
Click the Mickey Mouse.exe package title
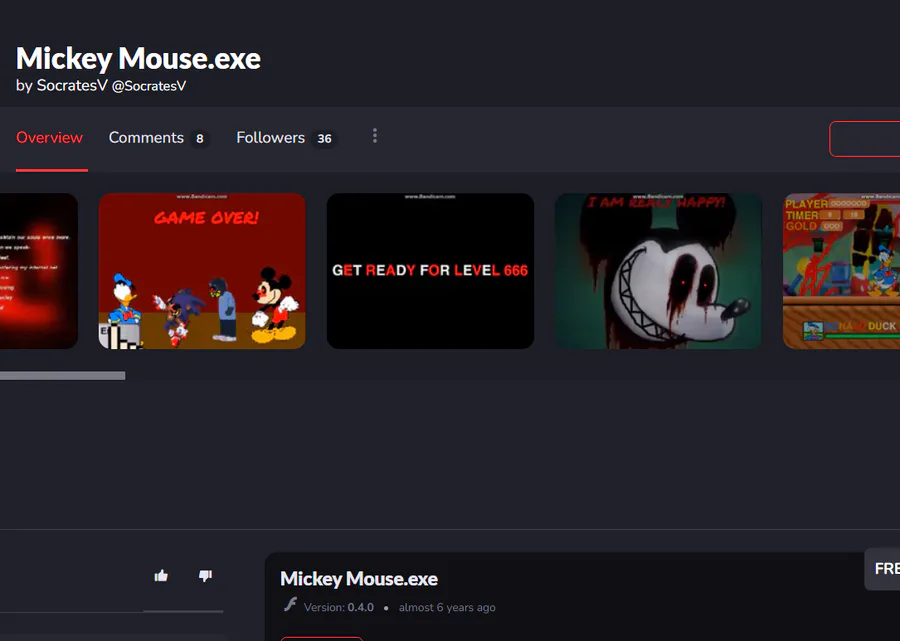(x=359, y=579)
